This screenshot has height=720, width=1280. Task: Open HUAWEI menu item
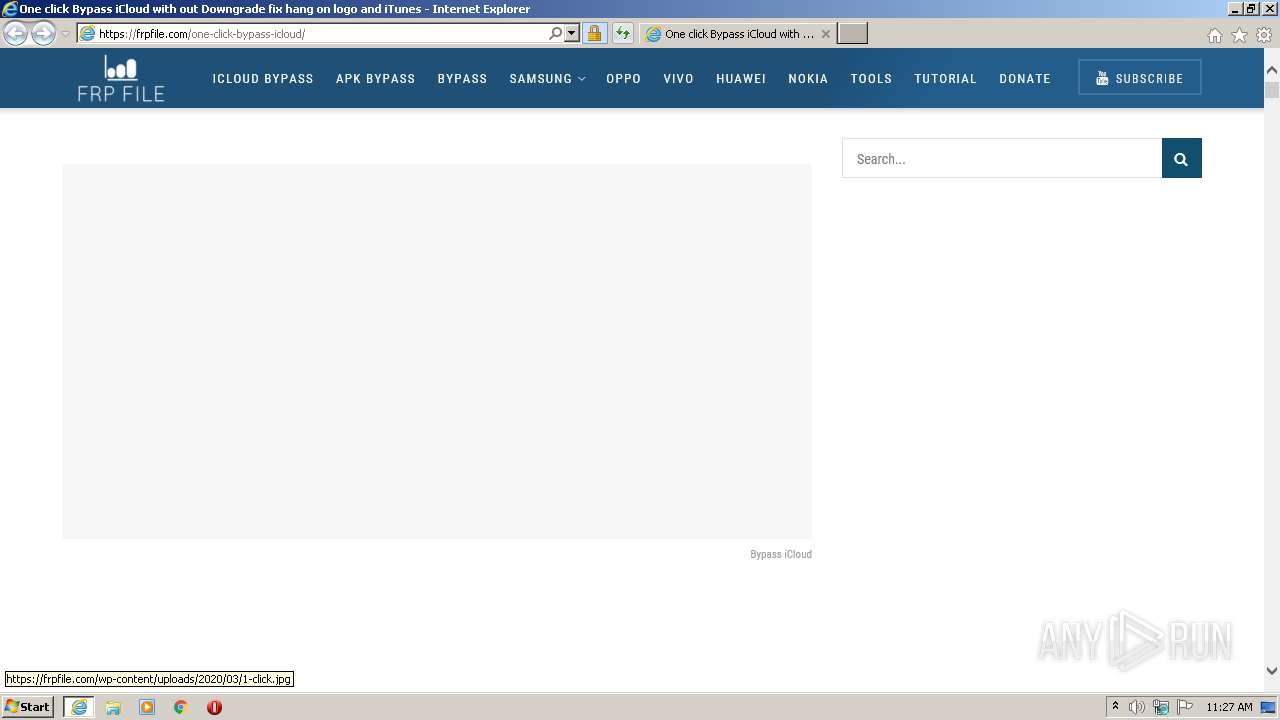(x=741, y=78)
